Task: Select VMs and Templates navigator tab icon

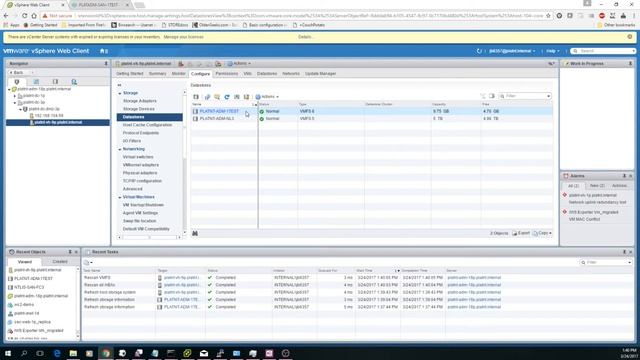Action: [x=36, y=82]
